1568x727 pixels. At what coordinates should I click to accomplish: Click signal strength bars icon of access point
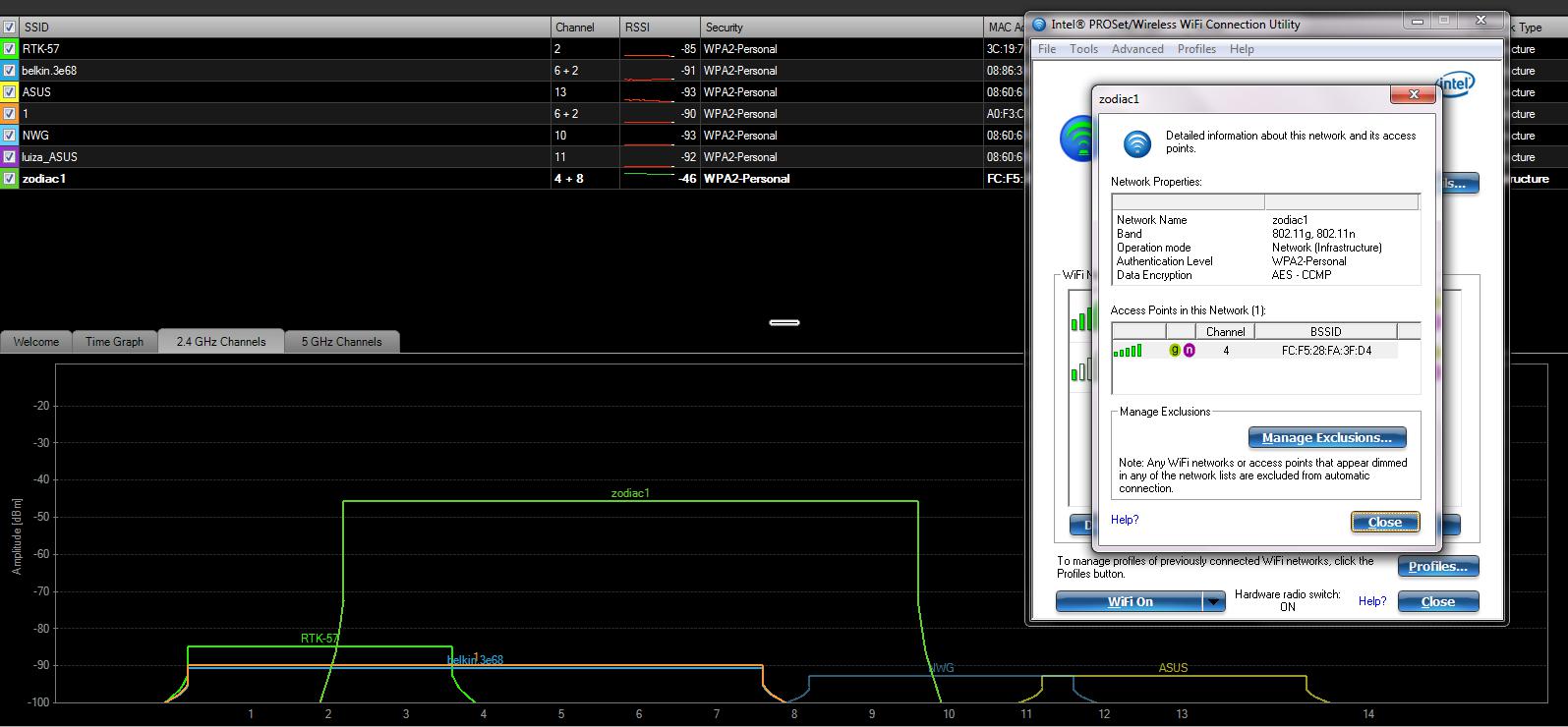[x=1128, y=351]
